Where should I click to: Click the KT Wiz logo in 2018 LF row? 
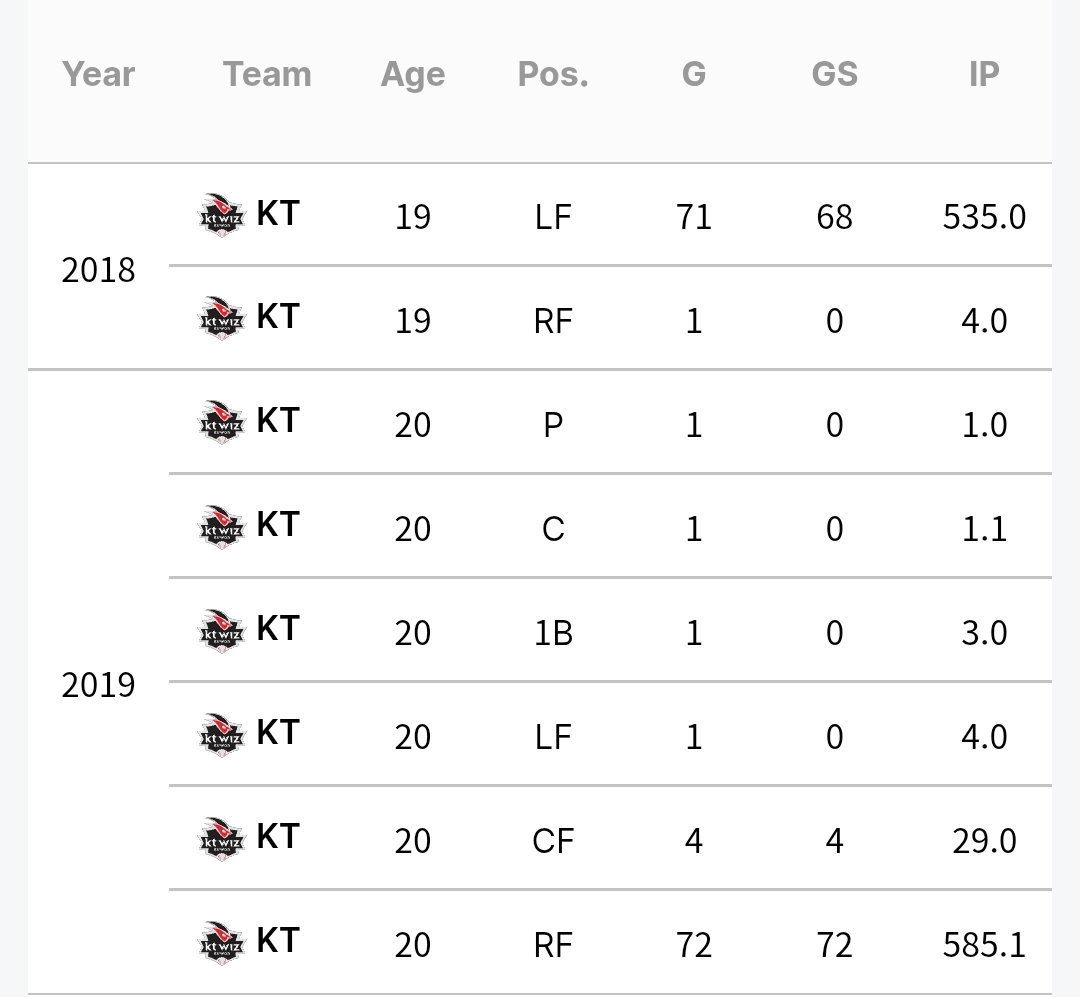[221, 216]
